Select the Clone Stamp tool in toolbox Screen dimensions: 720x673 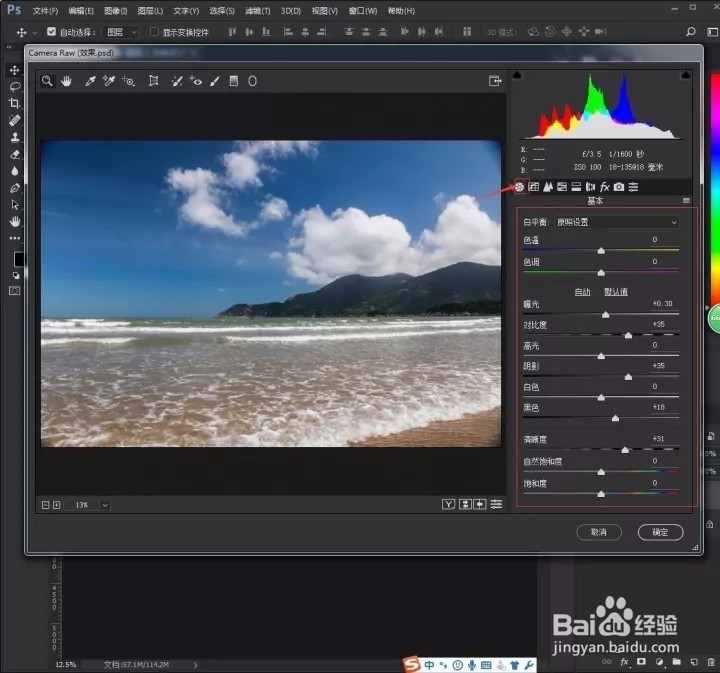pos(15,137)
